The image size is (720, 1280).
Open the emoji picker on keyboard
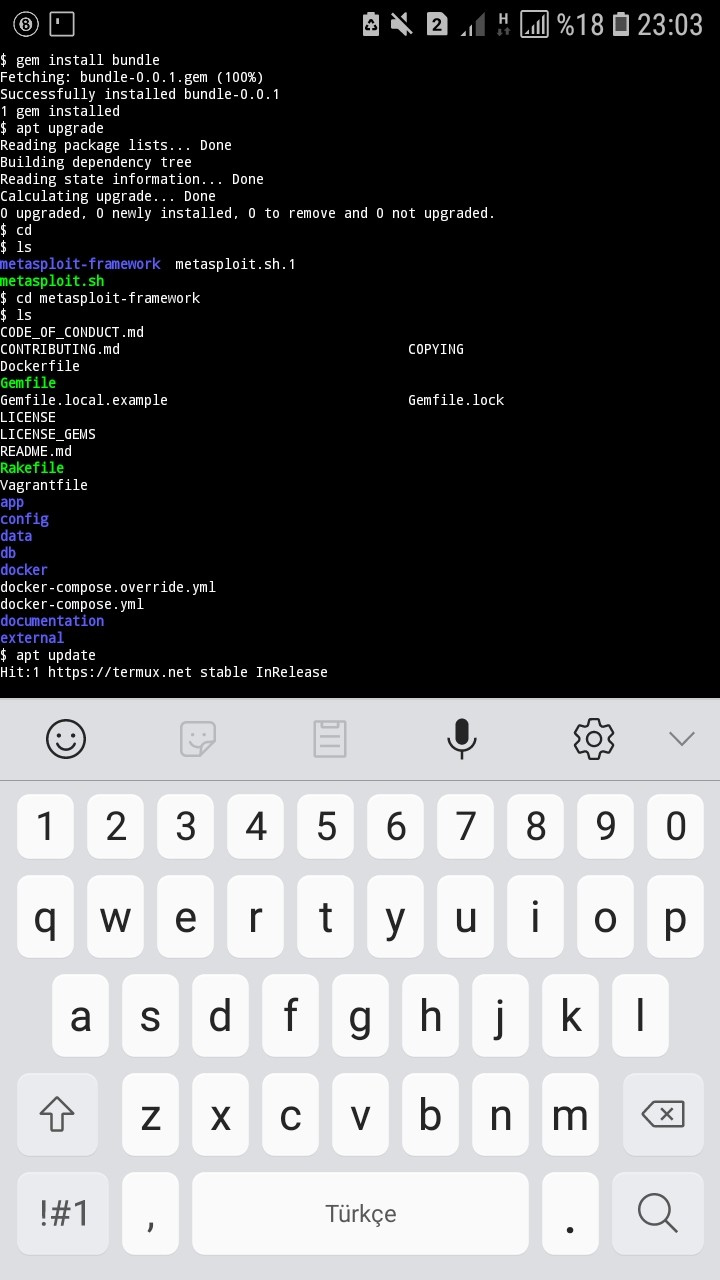click(x=66, y=739)
